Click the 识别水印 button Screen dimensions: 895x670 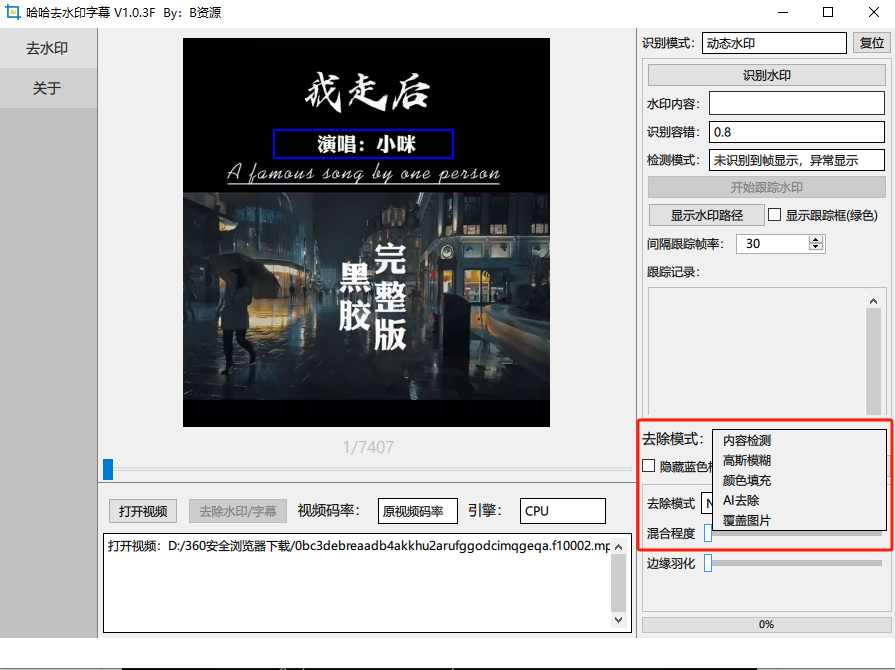click(767, 75)
